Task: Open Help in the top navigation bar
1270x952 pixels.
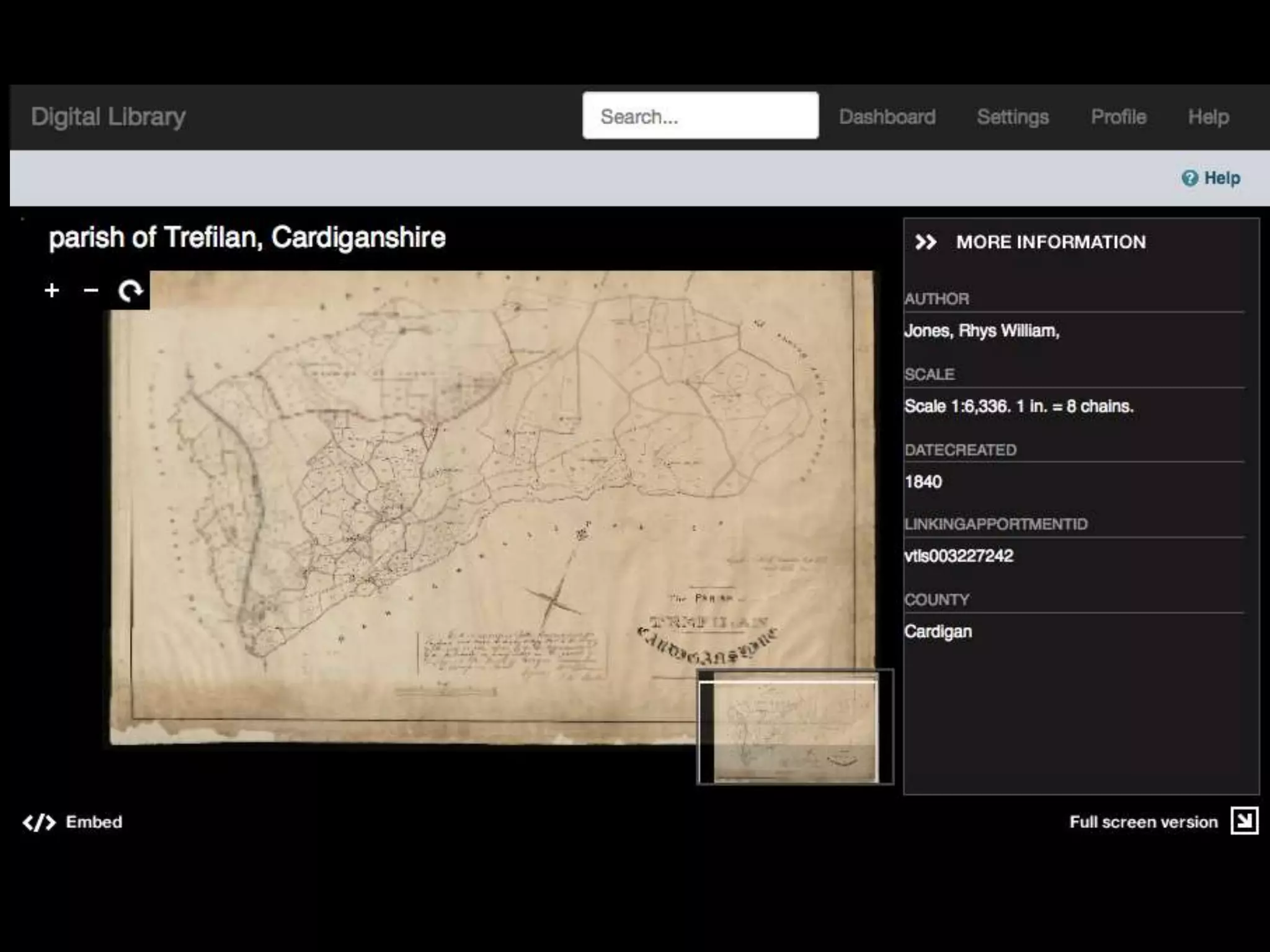Action: pos(1209,117)
